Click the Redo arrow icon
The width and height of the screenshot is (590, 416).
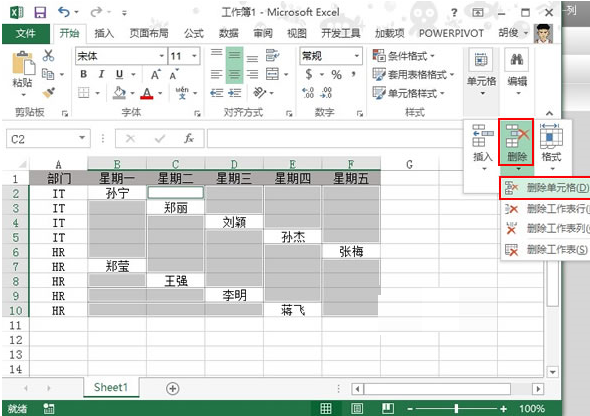pos(96,12)
